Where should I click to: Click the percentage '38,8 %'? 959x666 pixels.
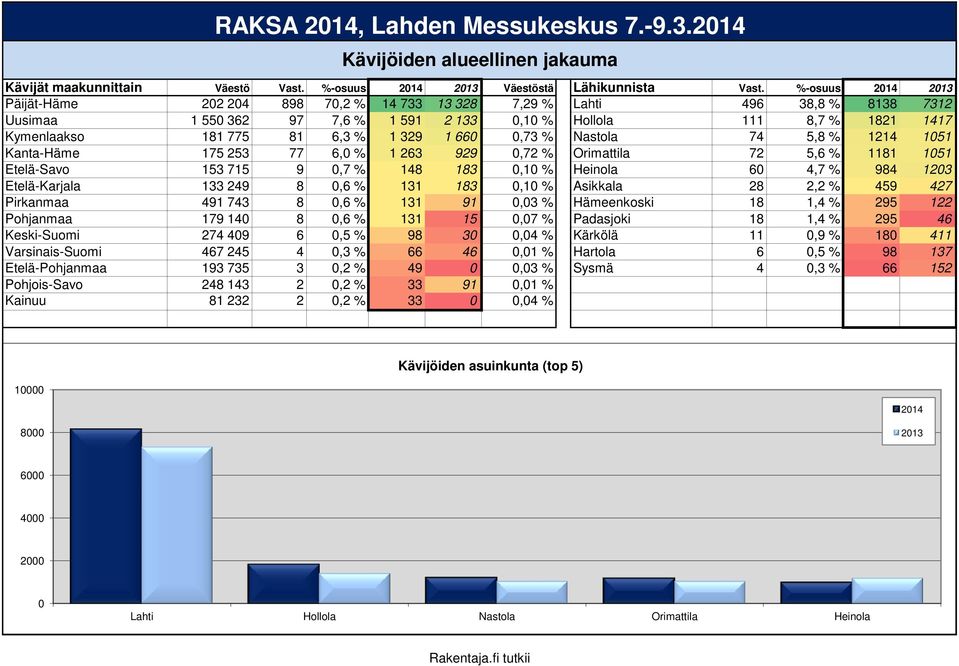pos(820,104)
